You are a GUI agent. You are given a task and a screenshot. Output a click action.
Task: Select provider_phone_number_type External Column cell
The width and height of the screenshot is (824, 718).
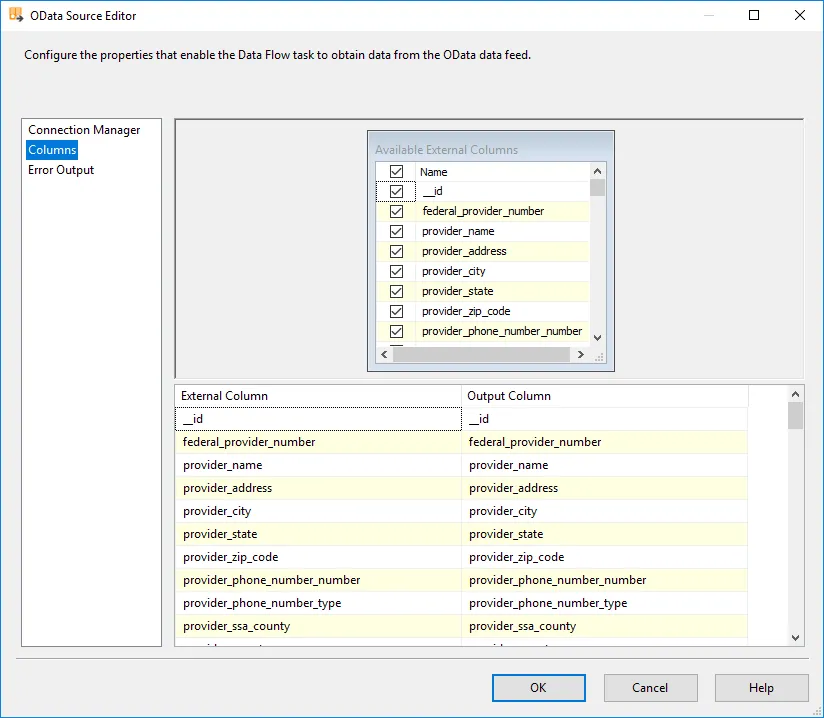point(318,603)
